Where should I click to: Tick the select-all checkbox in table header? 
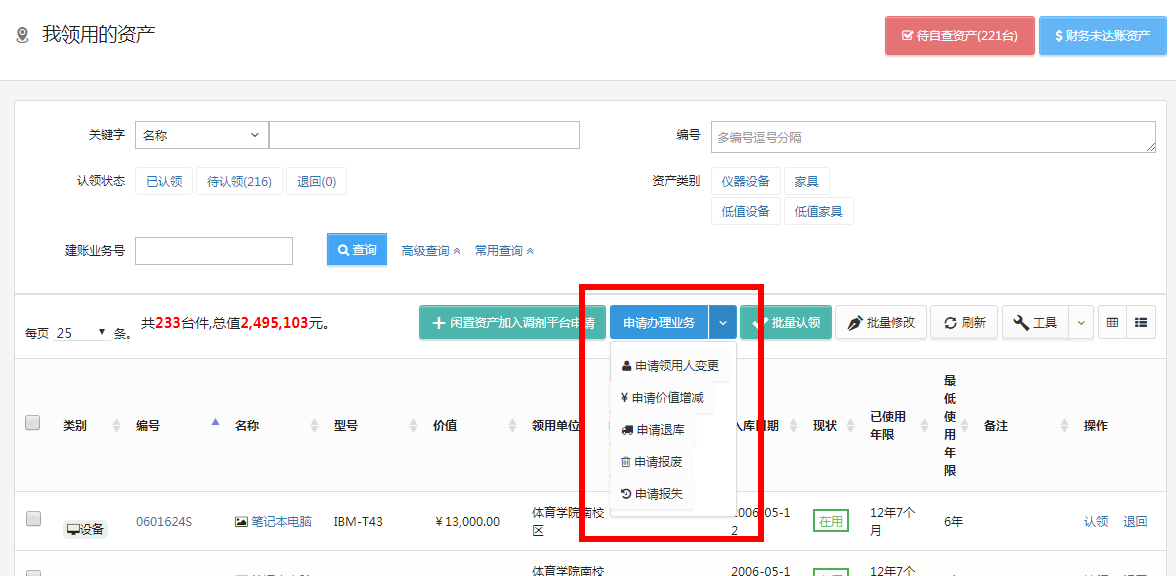tap(33, 423)
